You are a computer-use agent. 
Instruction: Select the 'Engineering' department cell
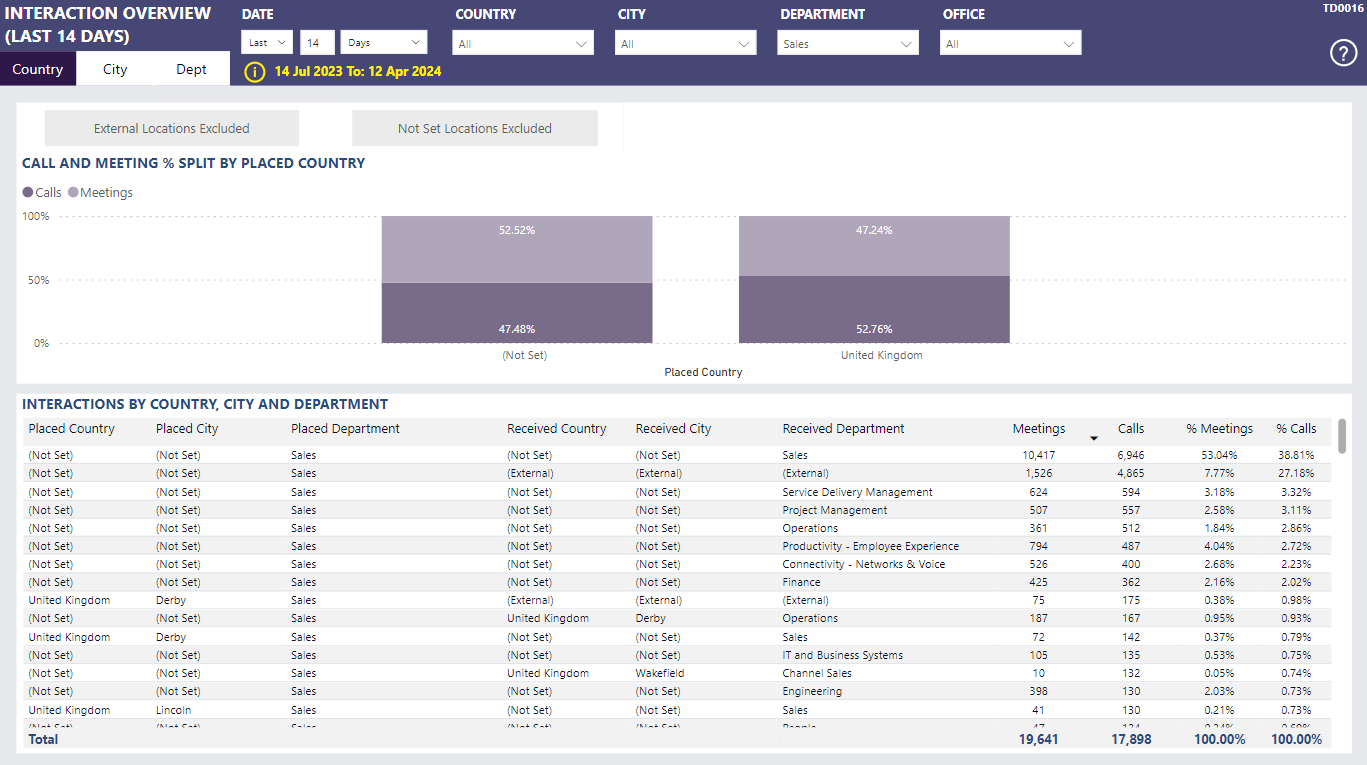[812, 691]
